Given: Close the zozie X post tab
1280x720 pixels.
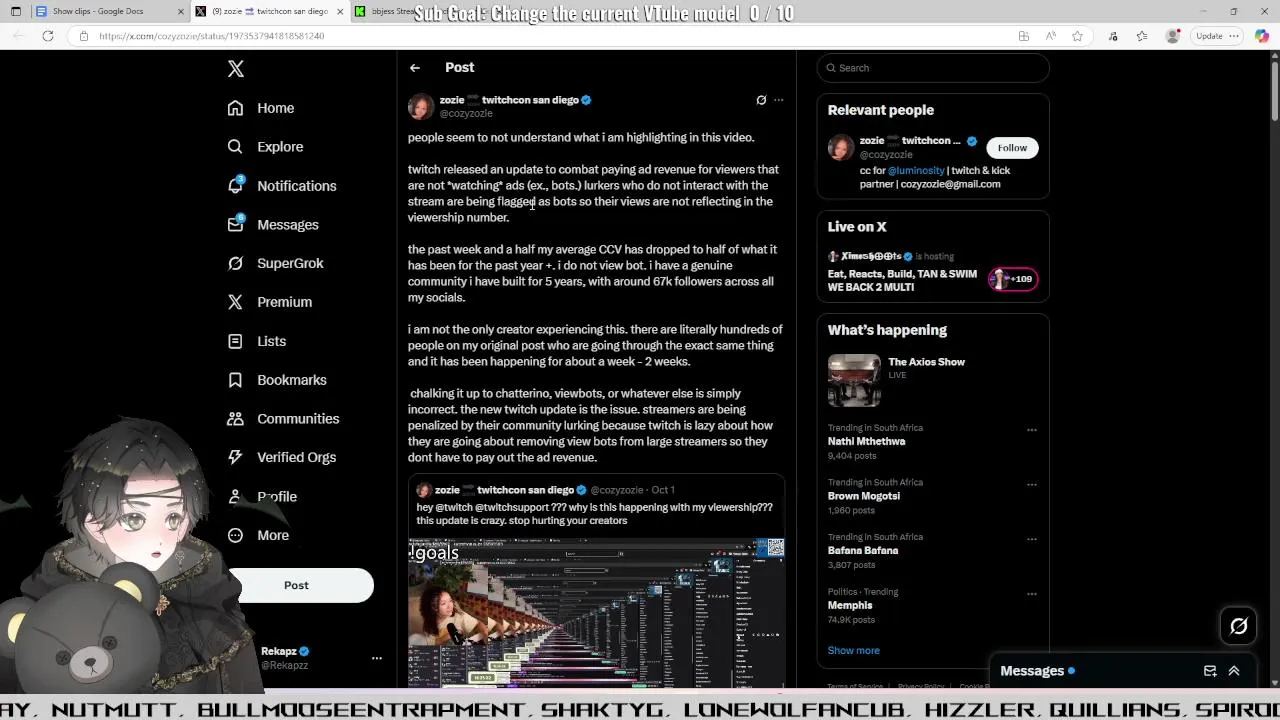Looking at the screenshot, I should 340,11.
